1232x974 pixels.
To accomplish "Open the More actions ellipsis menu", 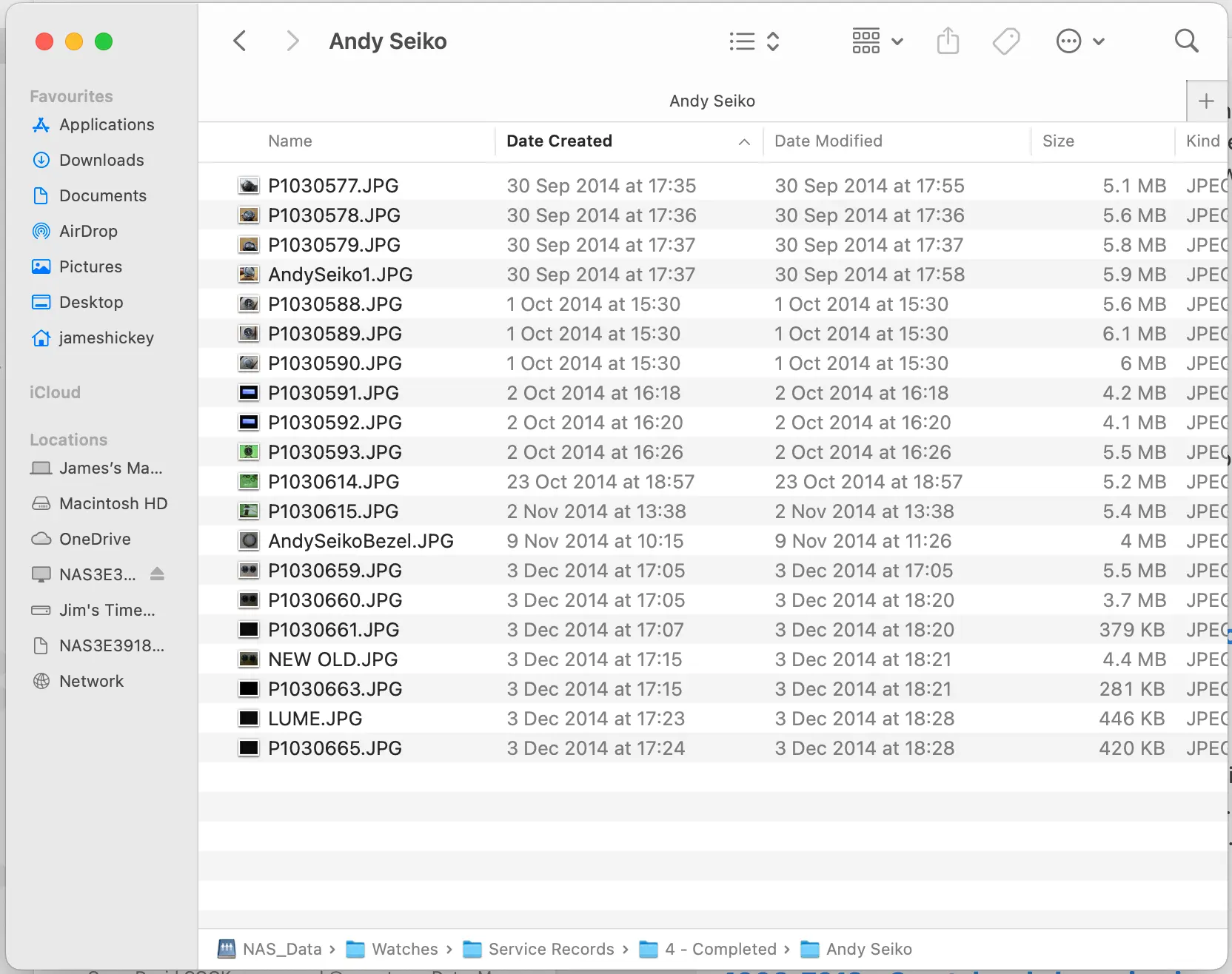I will [x=1079, y=41].
